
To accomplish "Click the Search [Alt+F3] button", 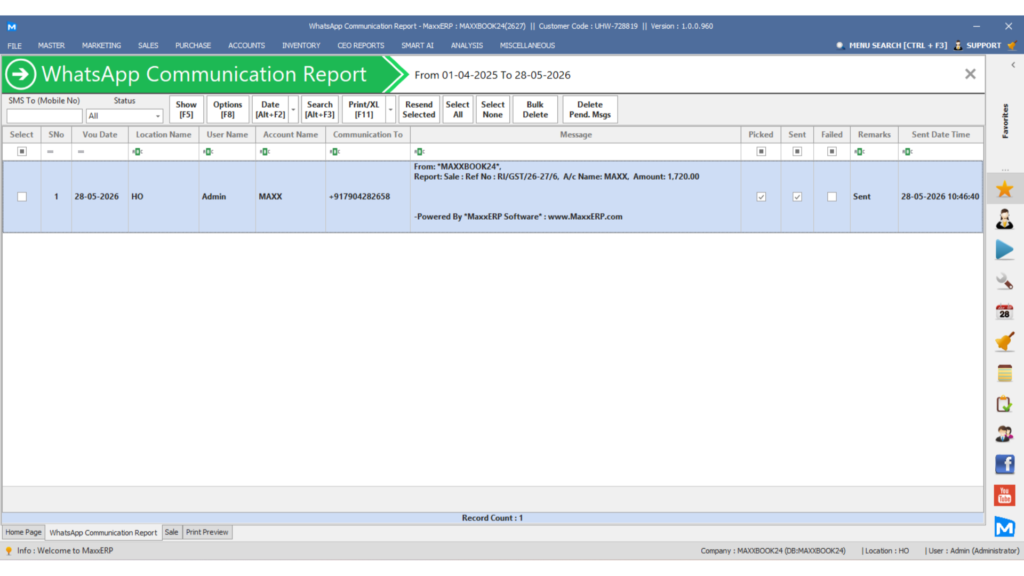I will point(320,110).
